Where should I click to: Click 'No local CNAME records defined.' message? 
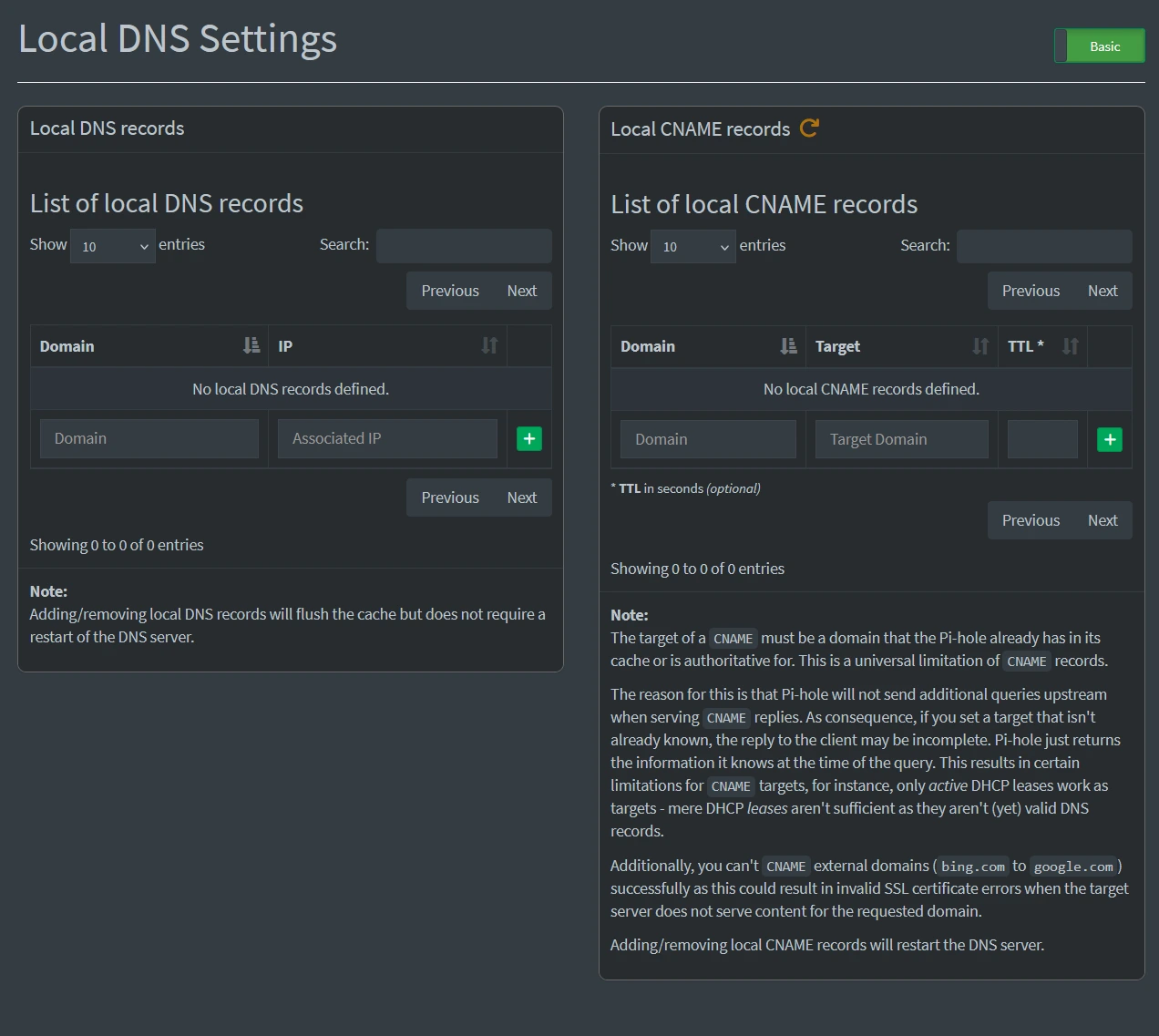(871, 389)
